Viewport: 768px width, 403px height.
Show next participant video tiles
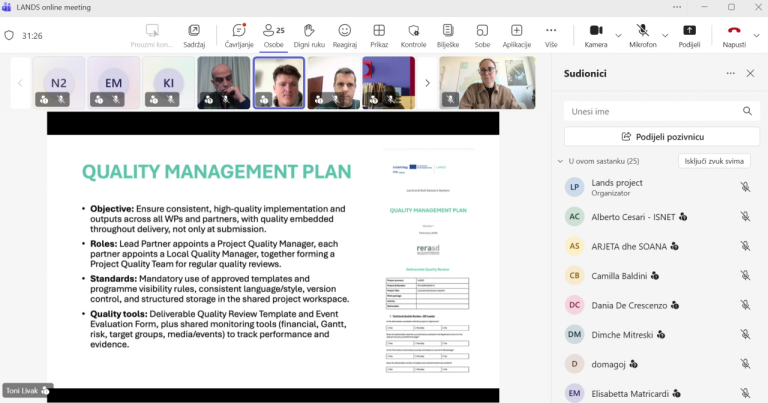point(427,83)
